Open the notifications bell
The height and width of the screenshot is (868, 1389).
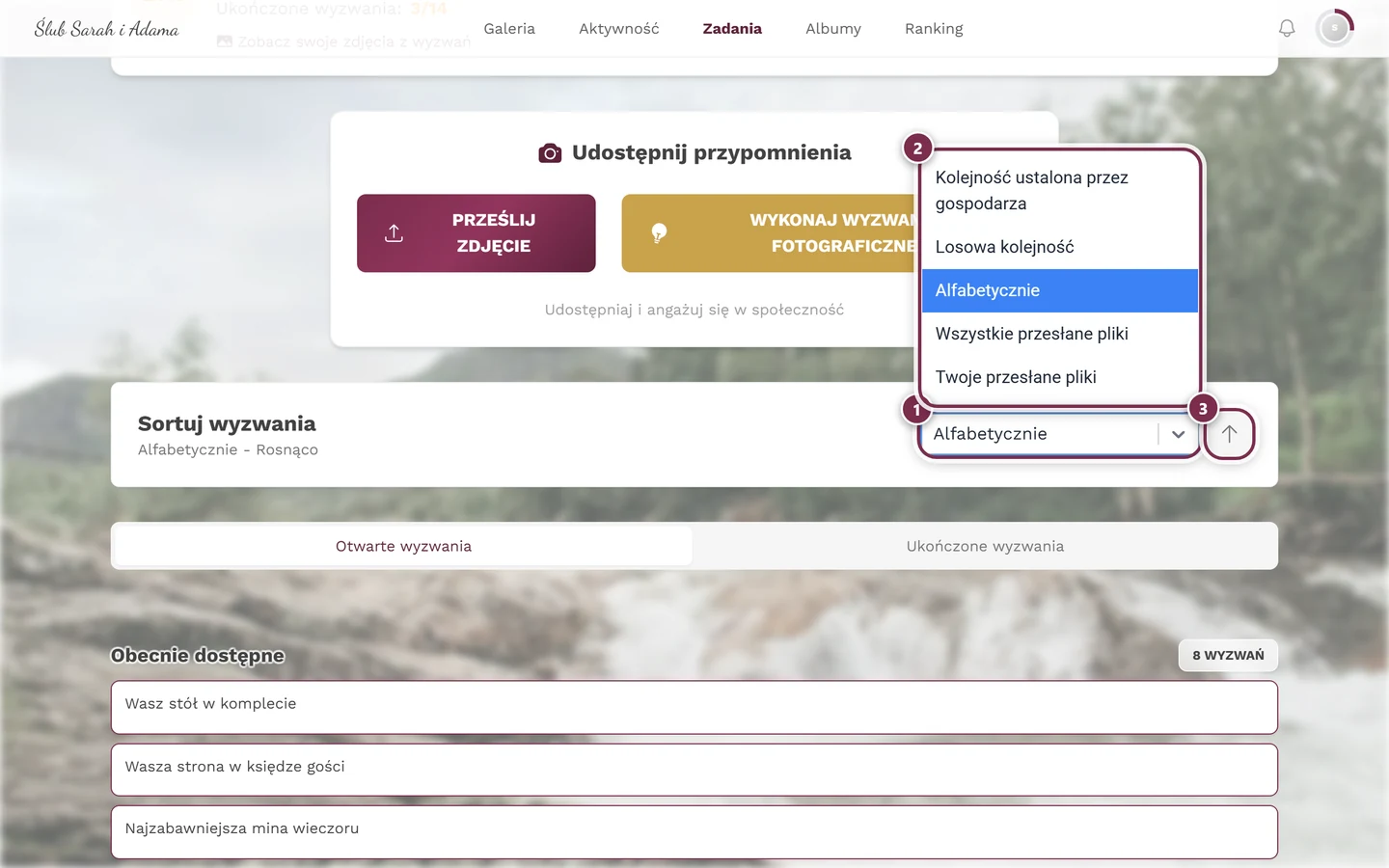[x=1287, y=29]
